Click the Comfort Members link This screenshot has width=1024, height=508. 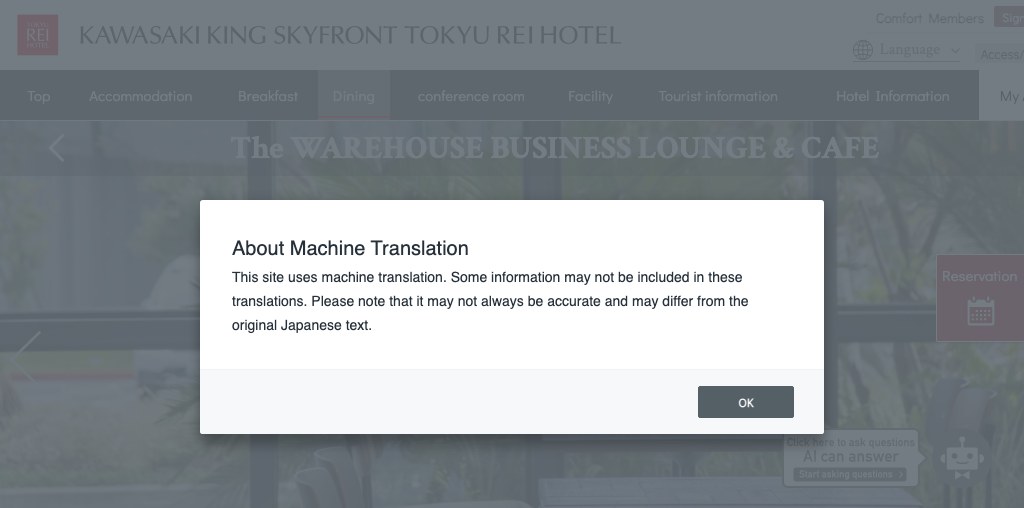click(x=929, y=18)
